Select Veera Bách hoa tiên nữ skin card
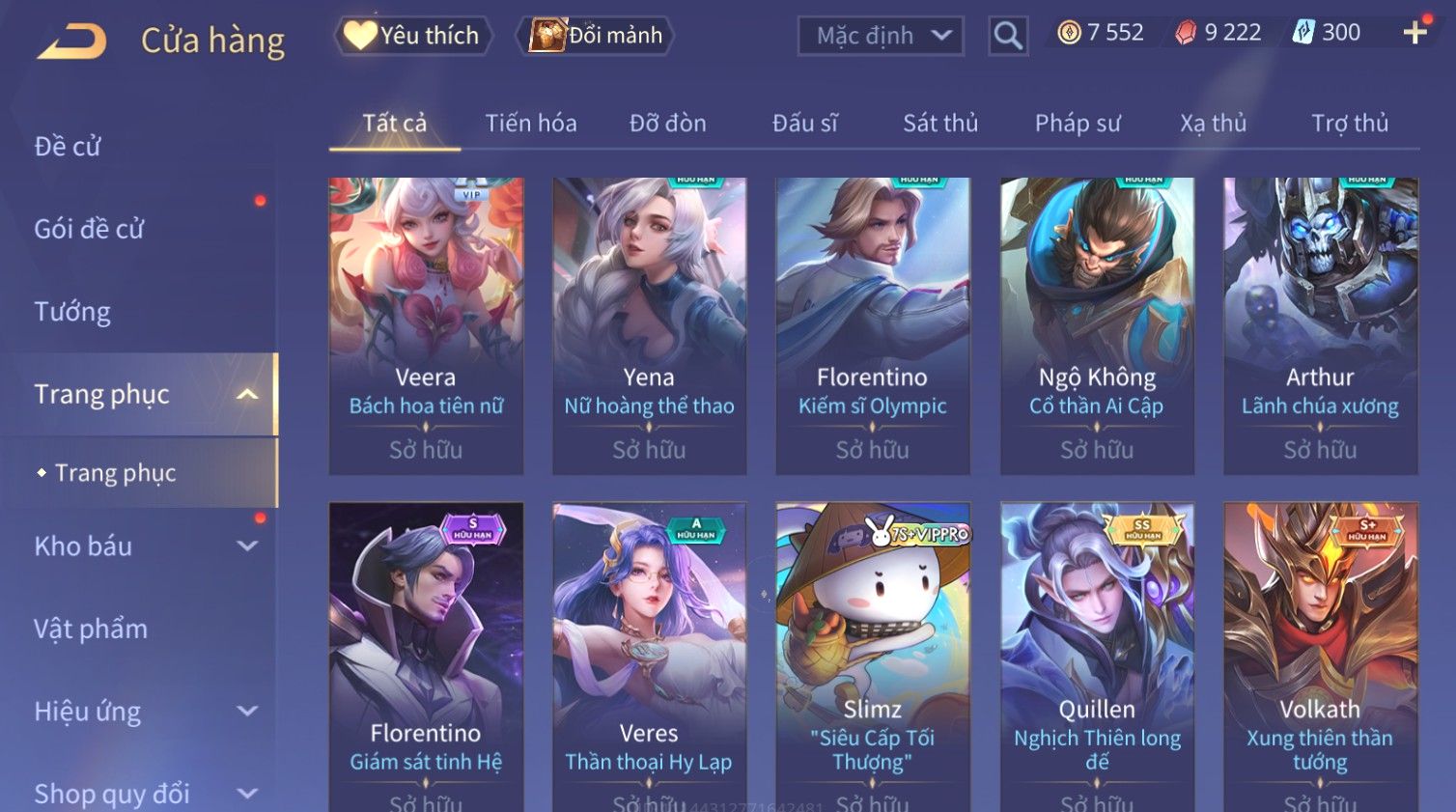Screen dimensions: 1456x812 click(x=426, y=325)
